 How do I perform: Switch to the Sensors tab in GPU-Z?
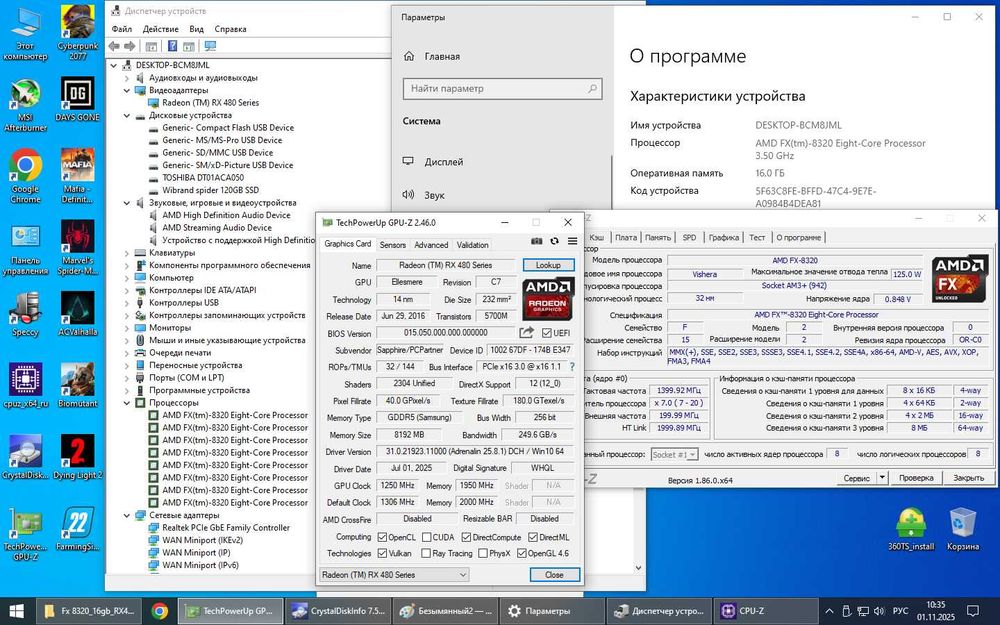(392, 244)
